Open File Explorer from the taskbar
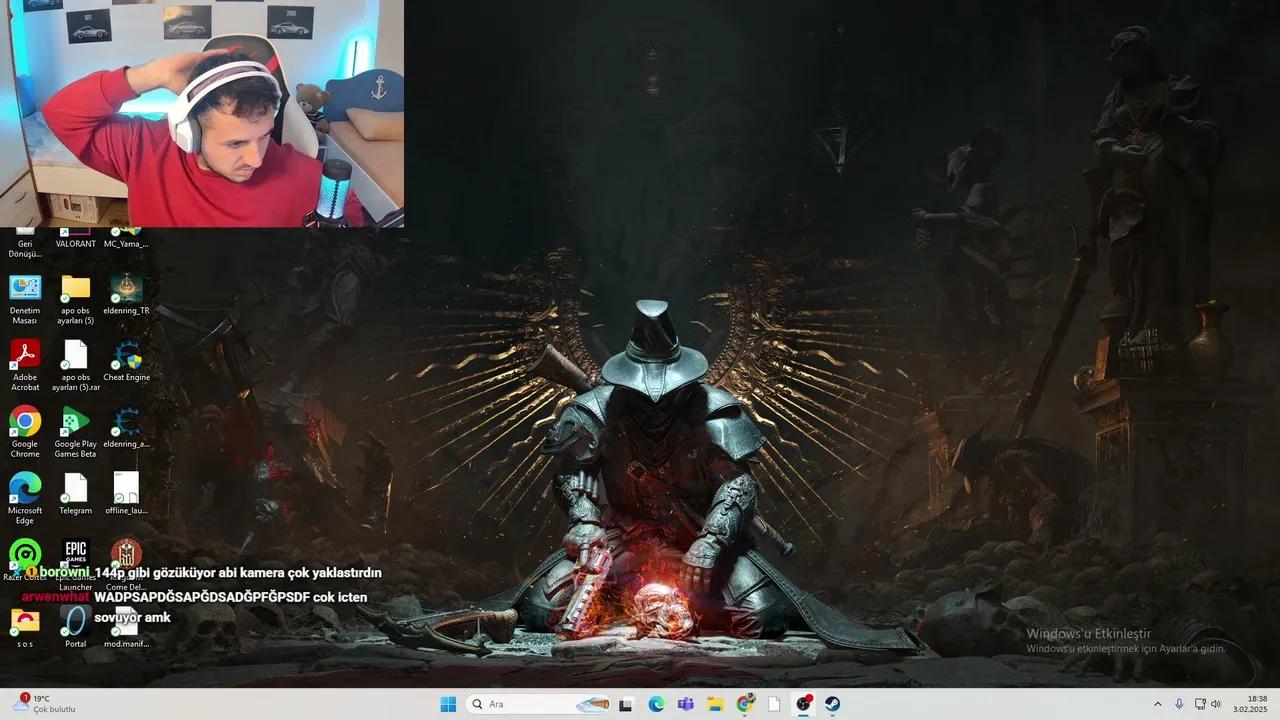The image size is (1280, 720). click(x=715, y=704)
